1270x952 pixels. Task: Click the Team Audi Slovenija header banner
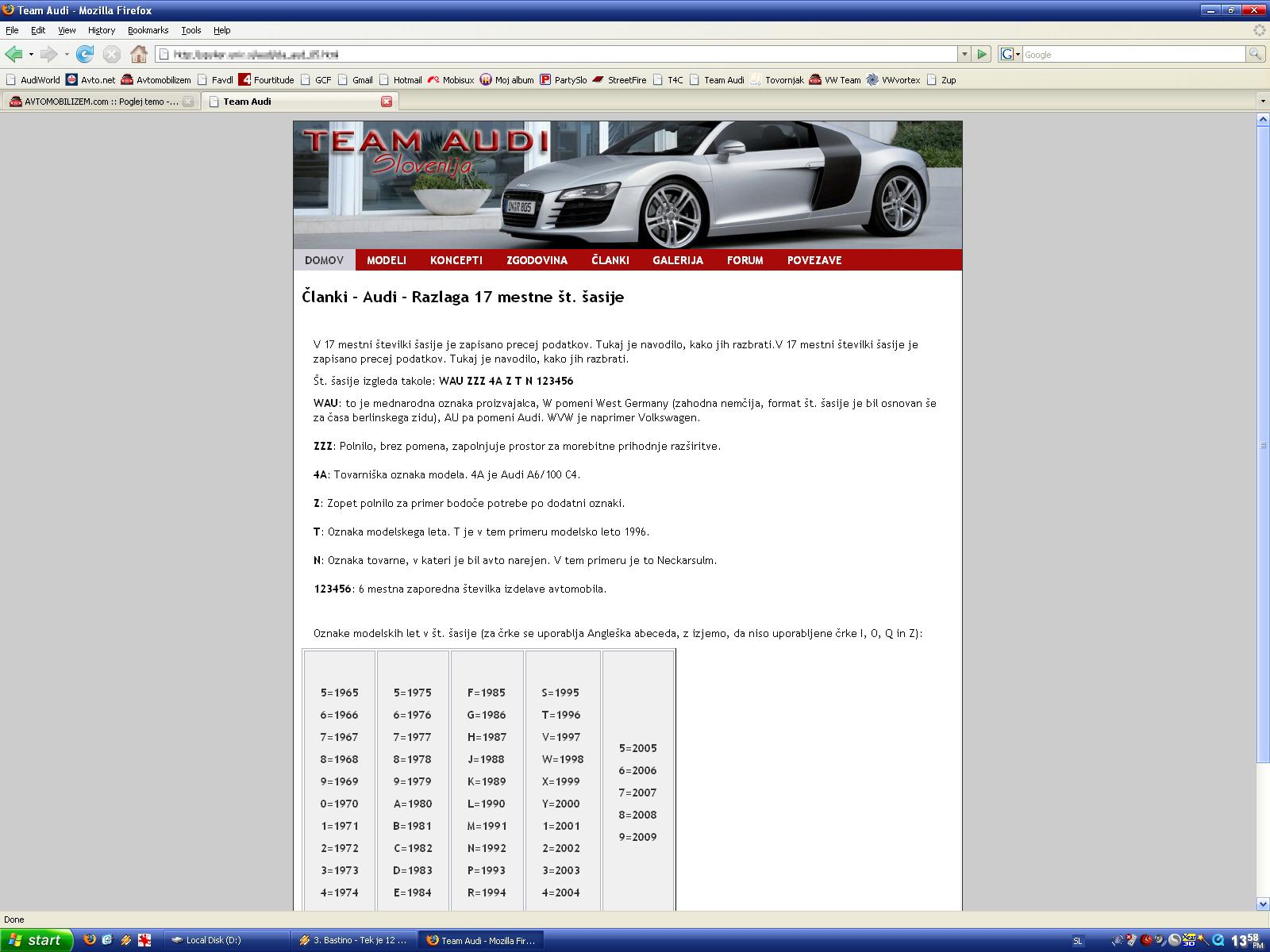click(x=627, y=185)
